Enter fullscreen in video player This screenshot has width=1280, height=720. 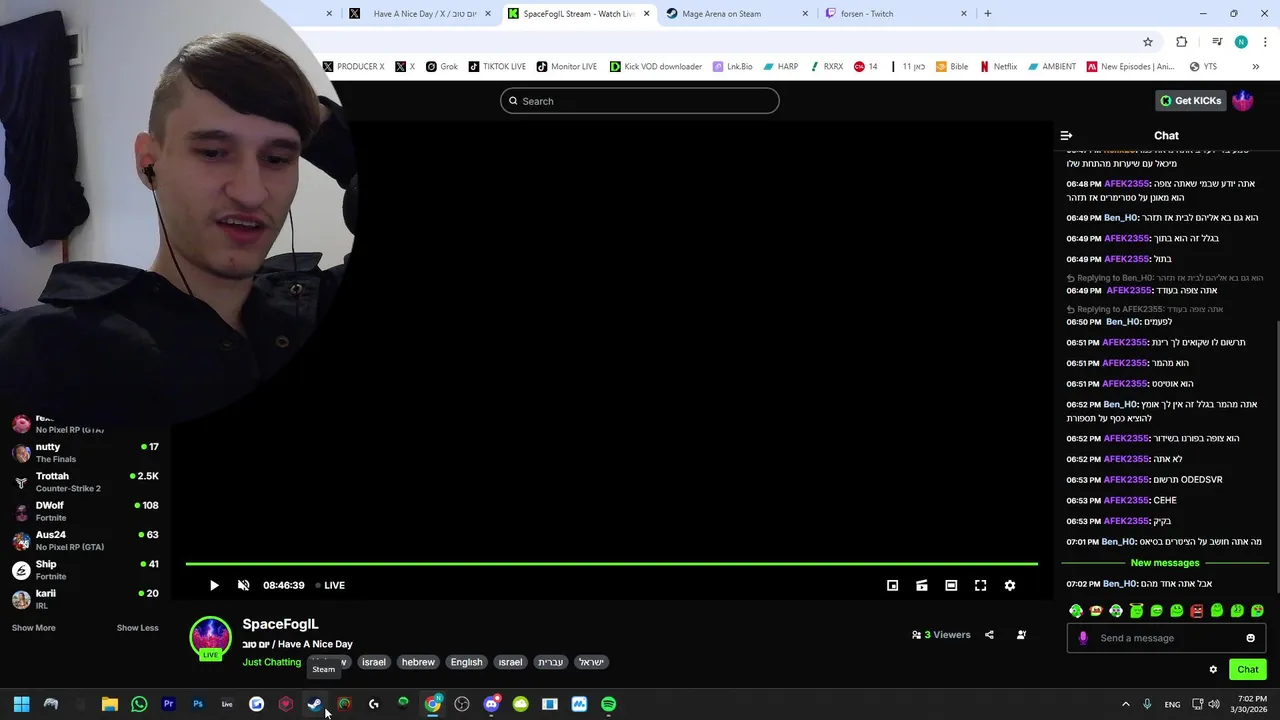(x=981, y=586)
